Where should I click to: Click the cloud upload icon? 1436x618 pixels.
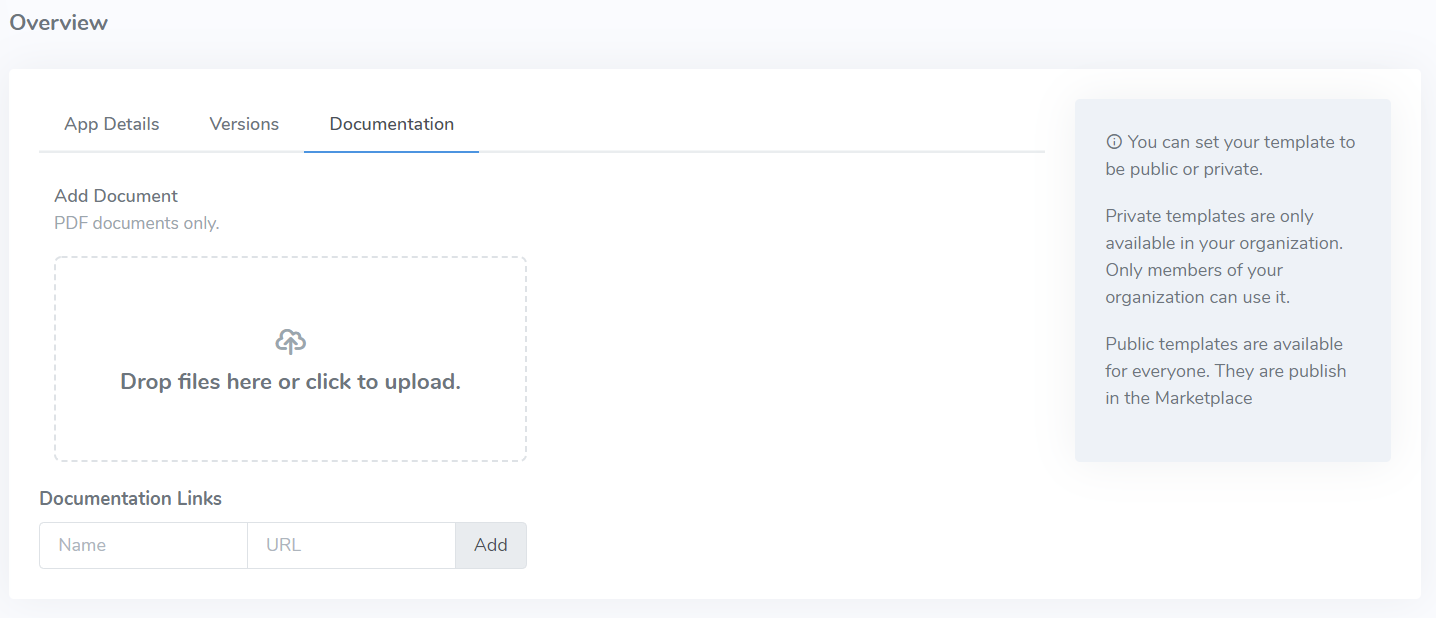pyautogui.click(x=290, y=342)
